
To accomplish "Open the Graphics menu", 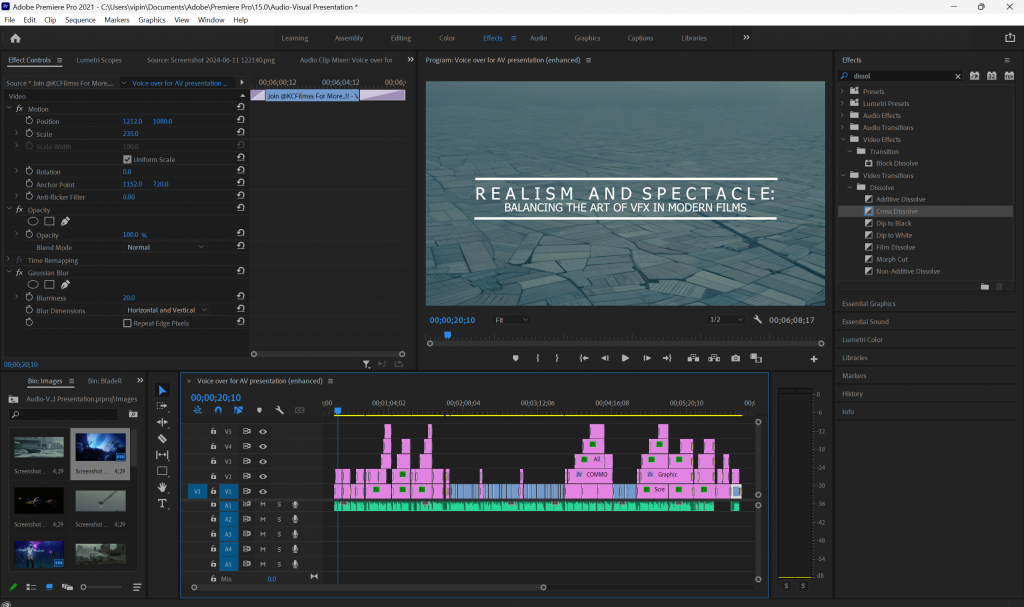I will [x=152, y=20].
